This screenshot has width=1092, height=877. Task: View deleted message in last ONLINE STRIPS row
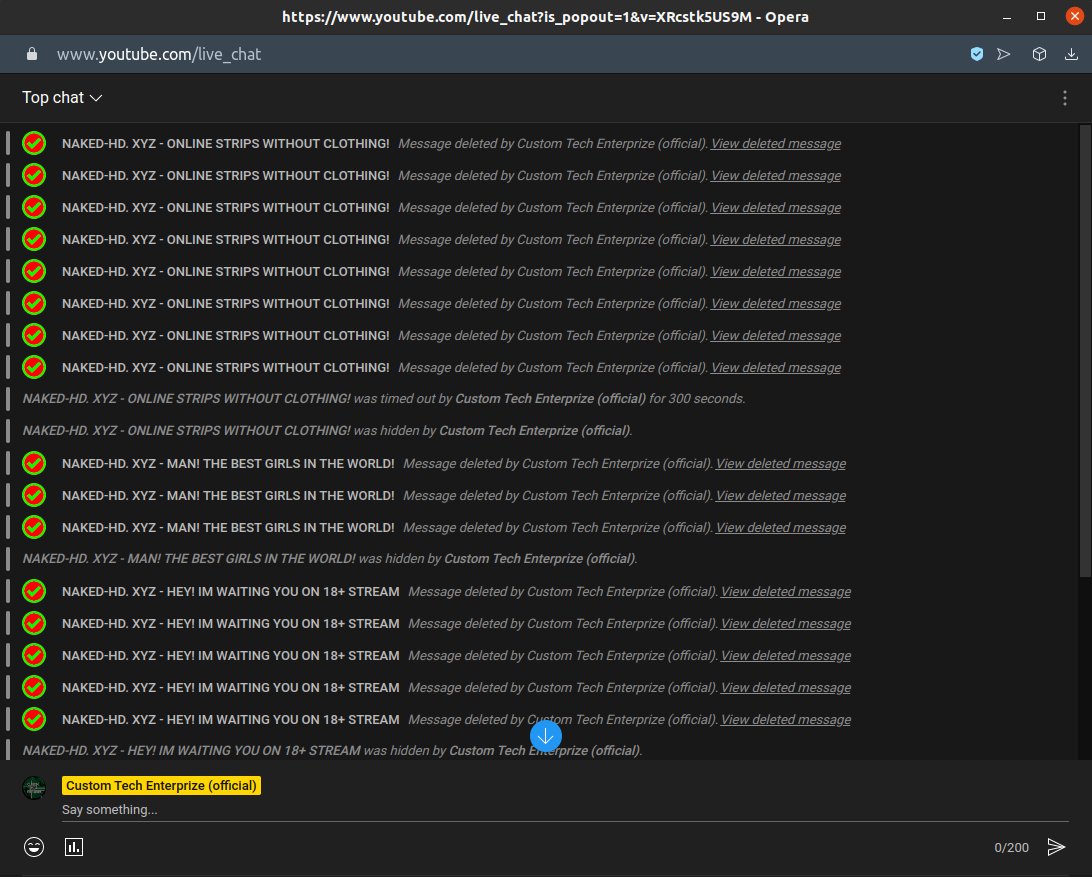coord(776,368)
